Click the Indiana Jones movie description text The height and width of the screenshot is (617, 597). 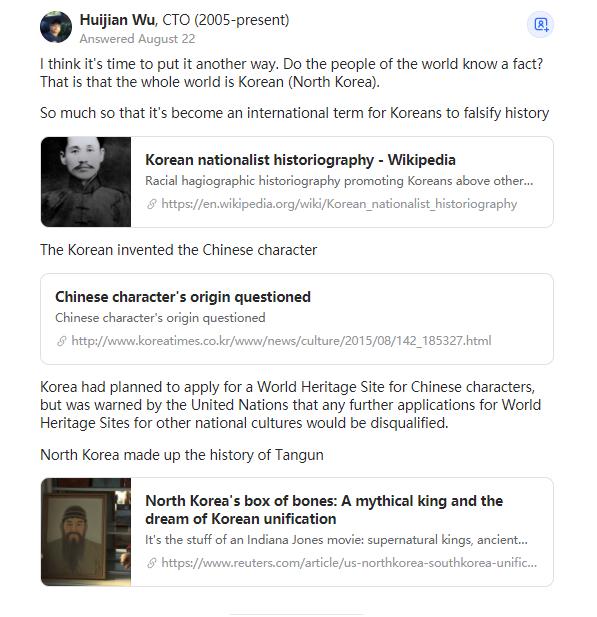tap(336, 540)
